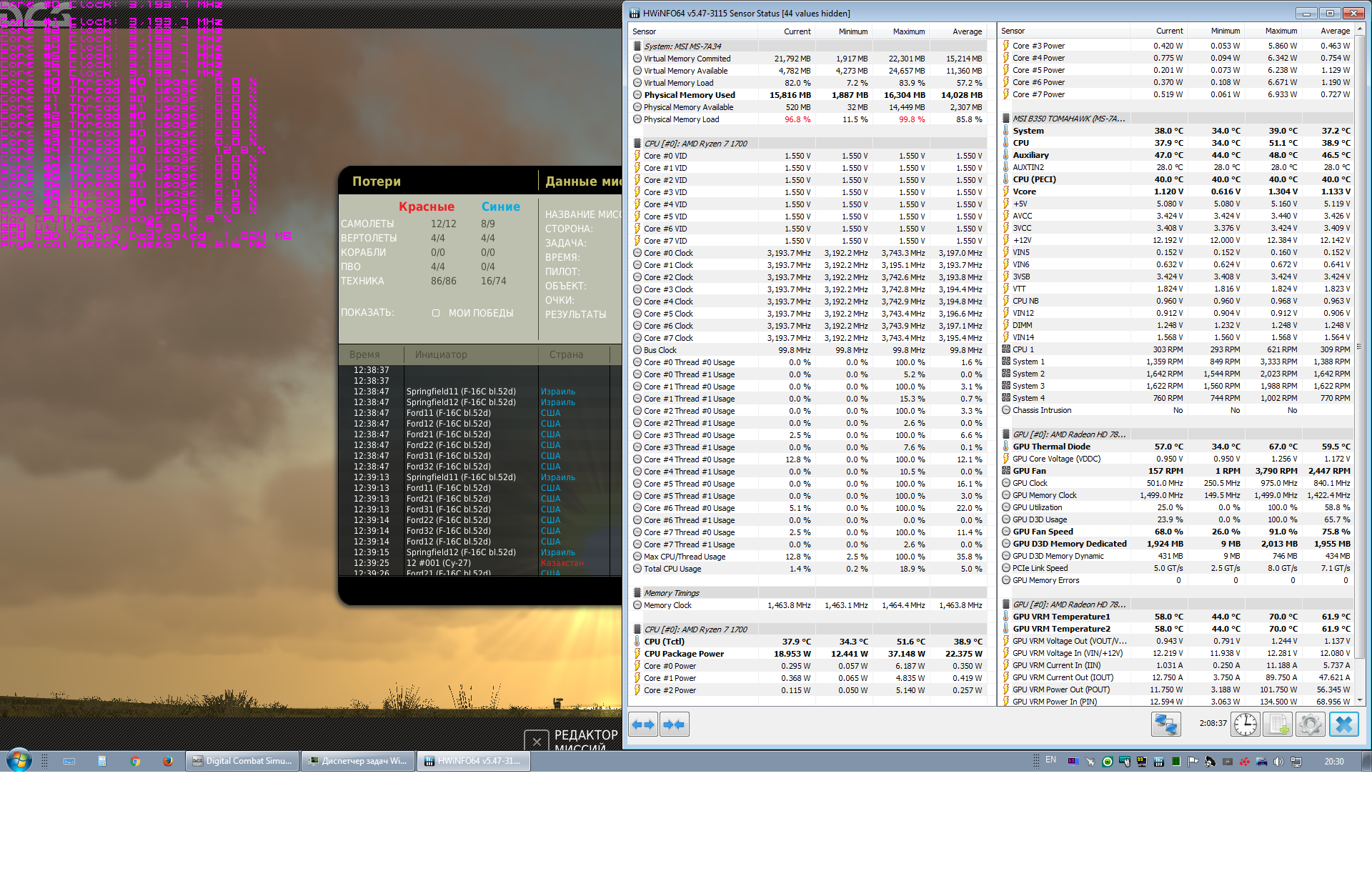Switch to Диспетчер задач taskbar window
This screenshot has height=886, width=1372.
pos(357,761)
